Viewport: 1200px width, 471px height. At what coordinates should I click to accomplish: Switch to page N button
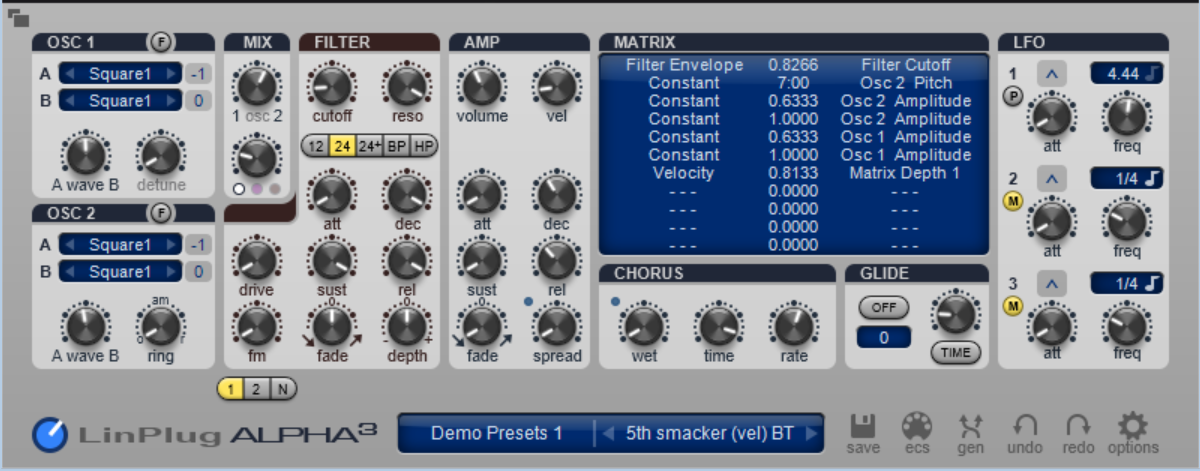(x=283, y=389)
